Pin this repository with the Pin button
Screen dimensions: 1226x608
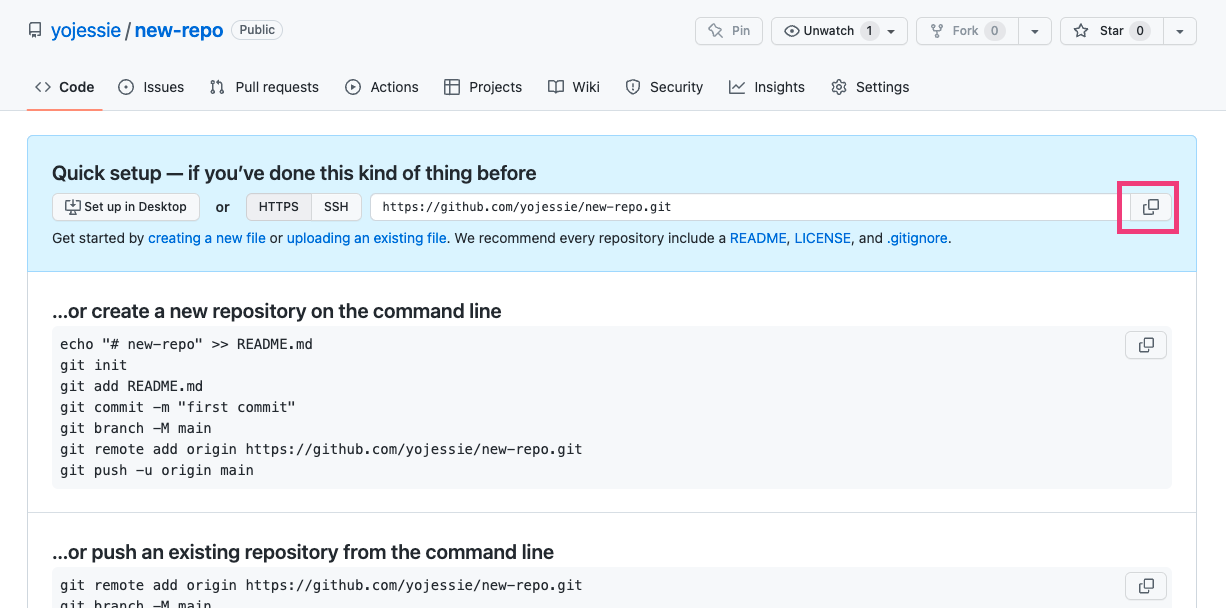729,31
